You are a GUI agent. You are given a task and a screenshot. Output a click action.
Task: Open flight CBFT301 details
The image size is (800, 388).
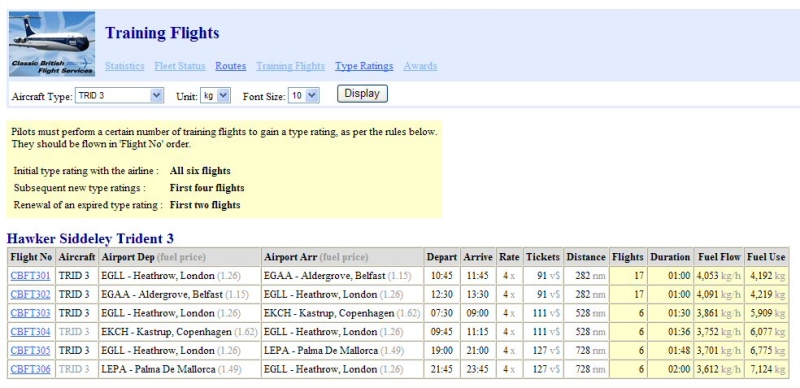(x=31, y=276)
